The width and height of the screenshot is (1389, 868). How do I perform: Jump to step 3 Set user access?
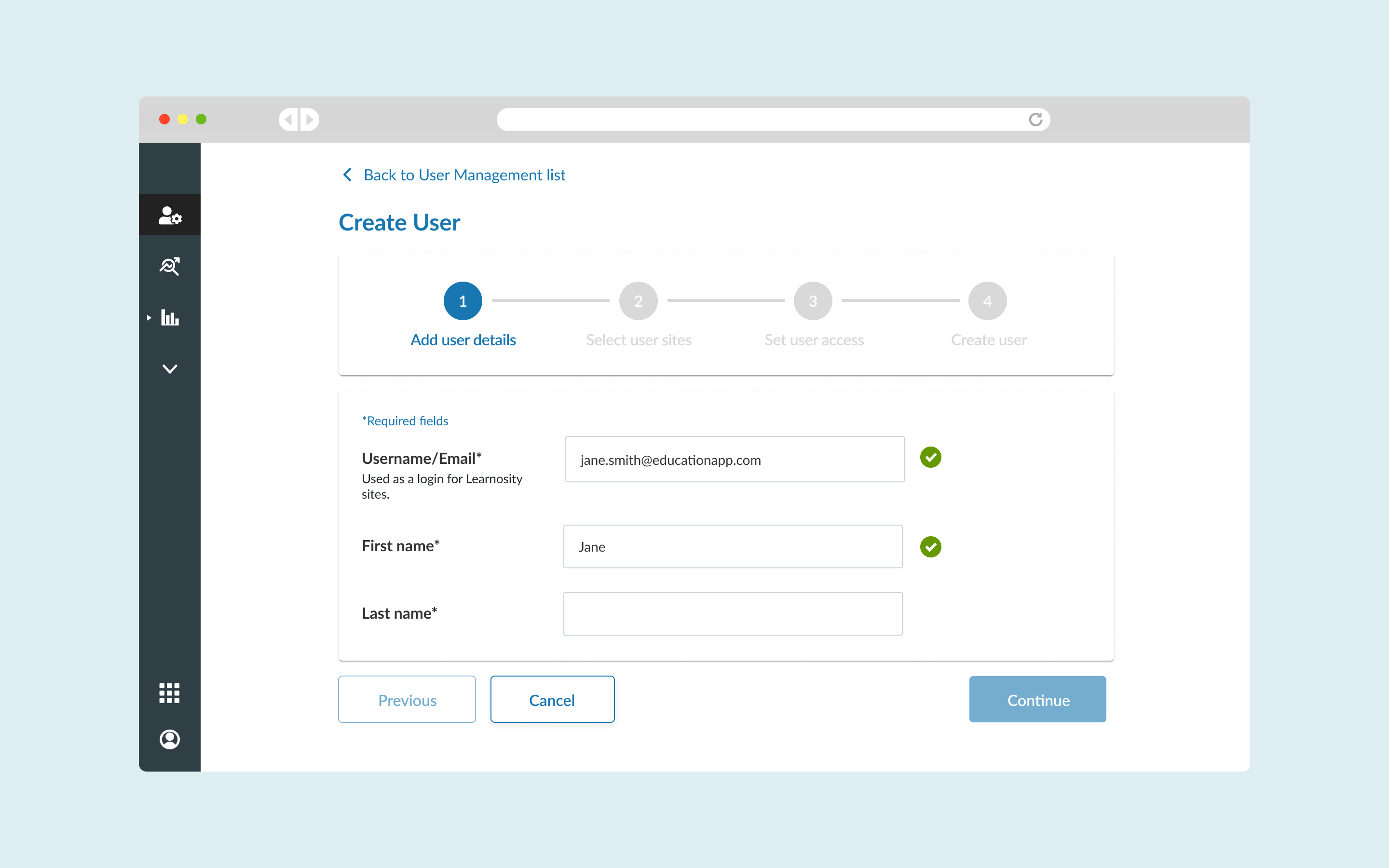pos(813,301)
